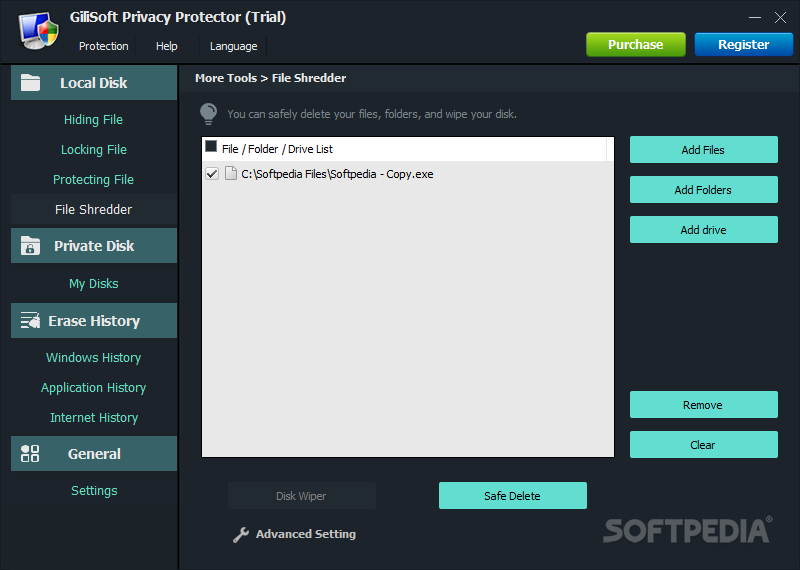Open Application History page
Viewport: 800px width, 570px height.
click(x=94, y=388)
